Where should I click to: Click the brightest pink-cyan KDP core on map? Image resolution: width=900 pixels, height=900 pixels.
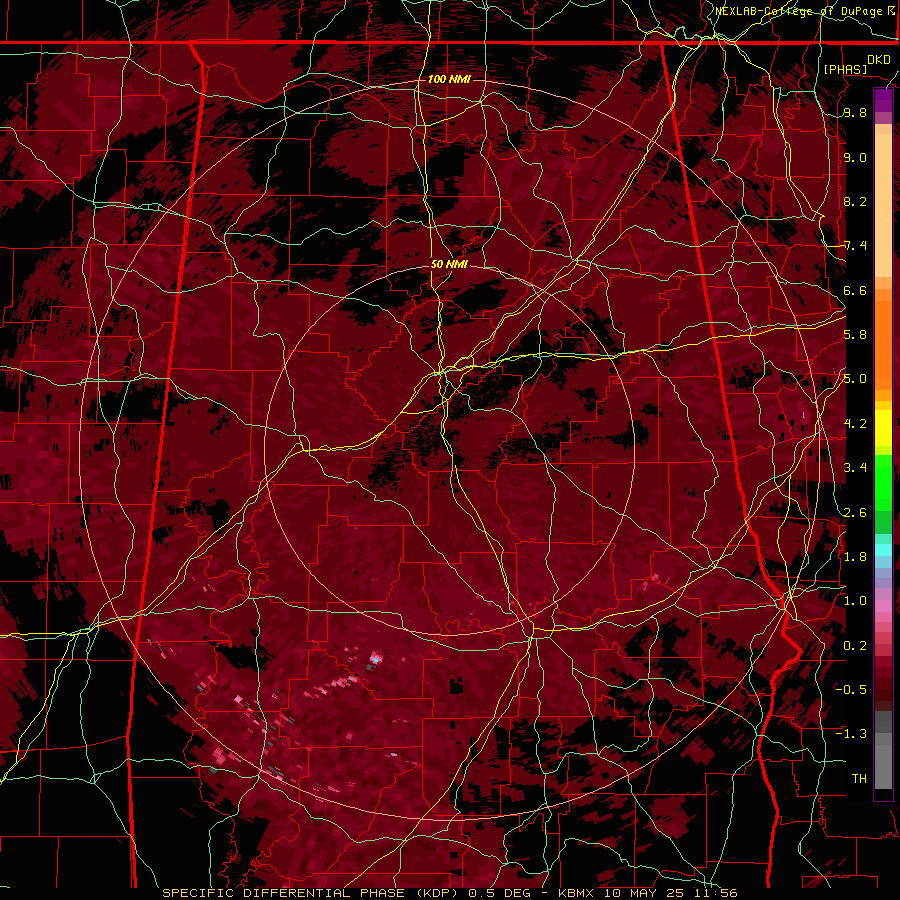tap(376, 658)
